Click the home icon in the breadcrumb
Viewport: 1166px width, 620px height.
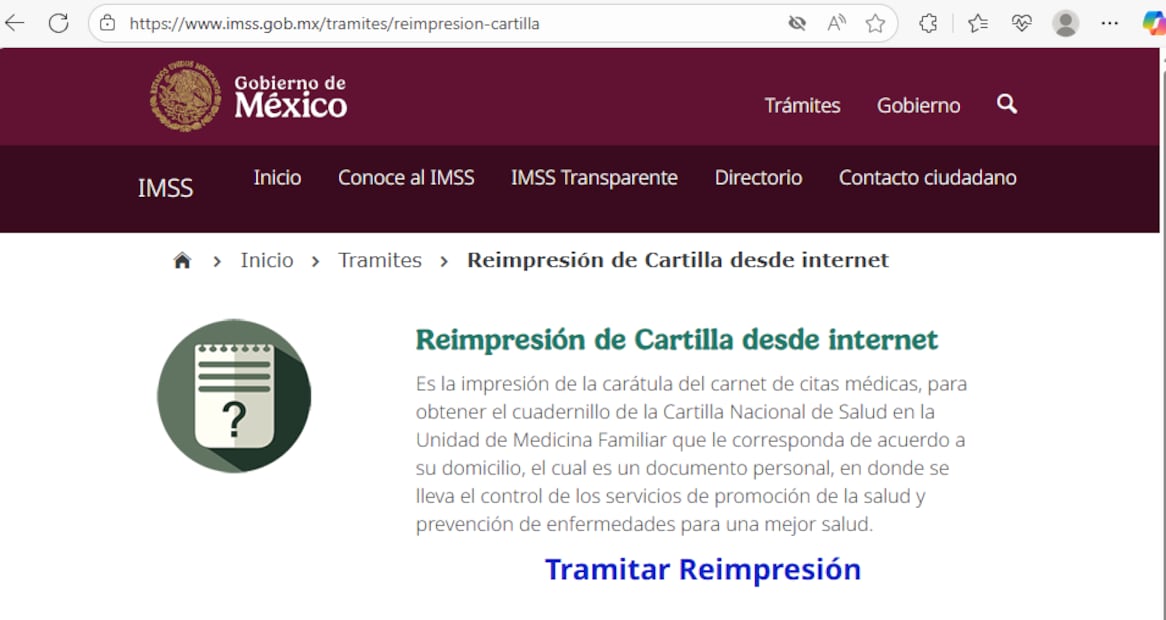click(183, 259)
